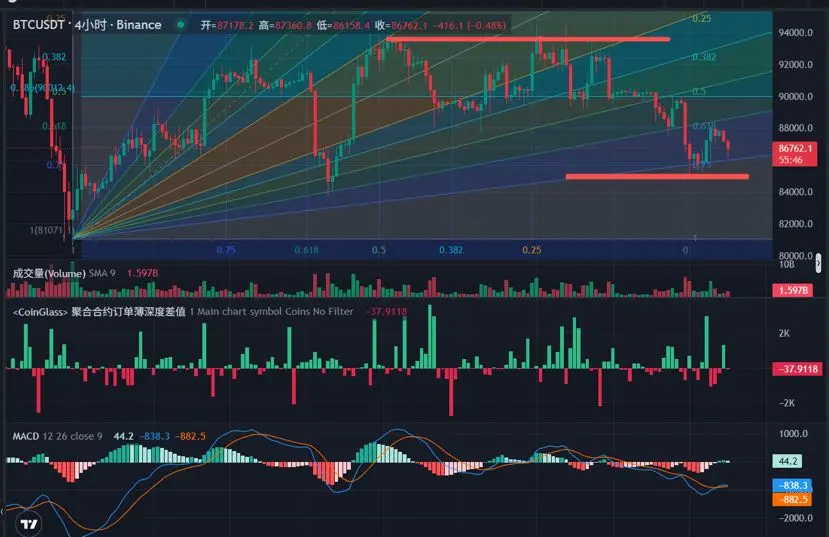Click the 开=87178.2 open value

(227, 25)
